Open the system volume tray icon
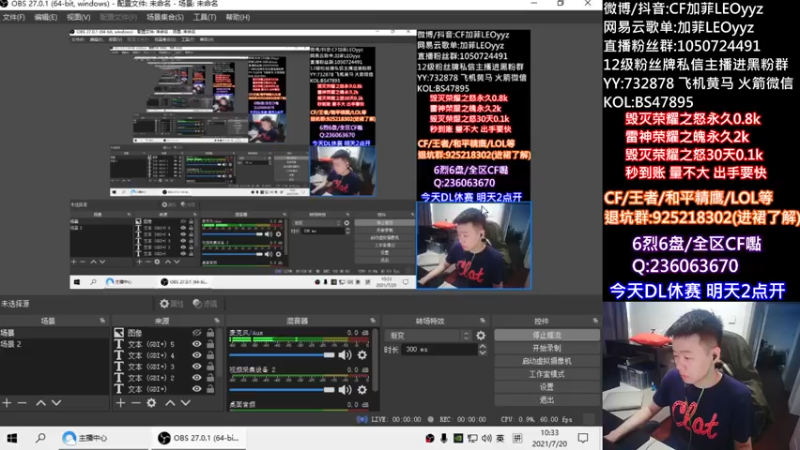This screenshot has height=450, width=800. [x=486, y=438]
